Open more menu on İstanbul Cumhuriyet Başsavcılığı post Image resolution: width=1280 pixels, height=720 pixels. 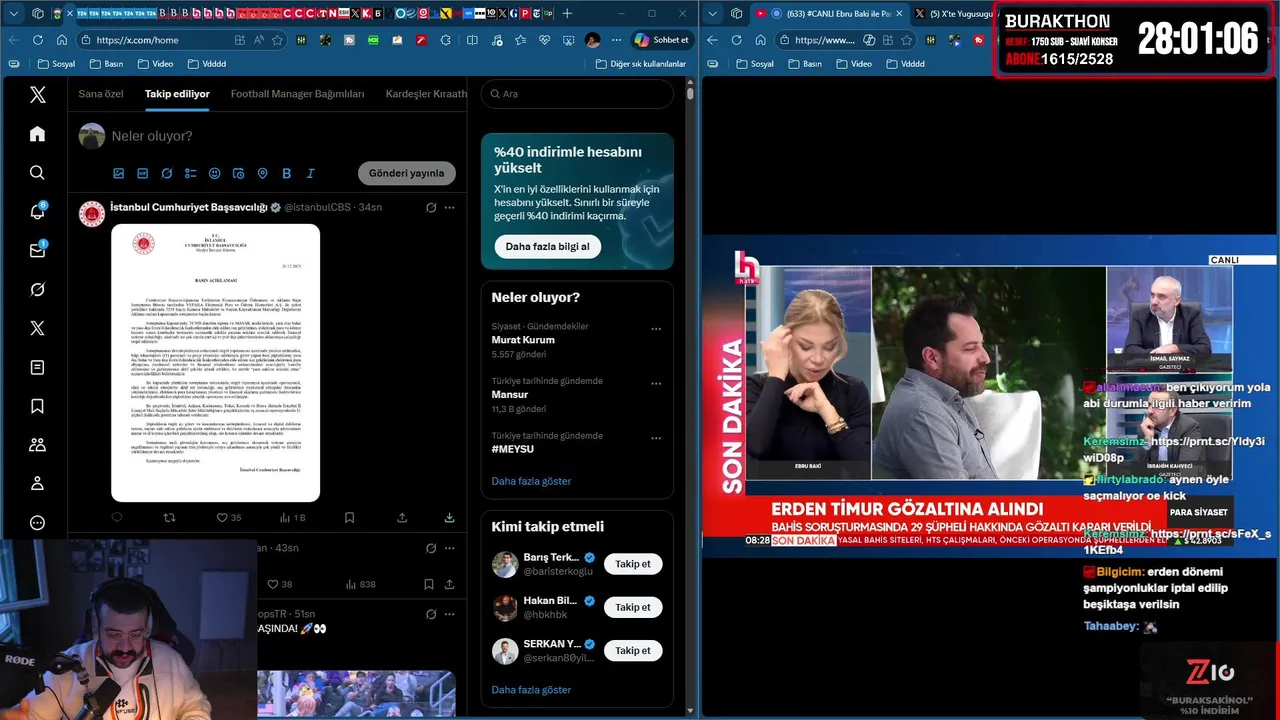[450, 207]
